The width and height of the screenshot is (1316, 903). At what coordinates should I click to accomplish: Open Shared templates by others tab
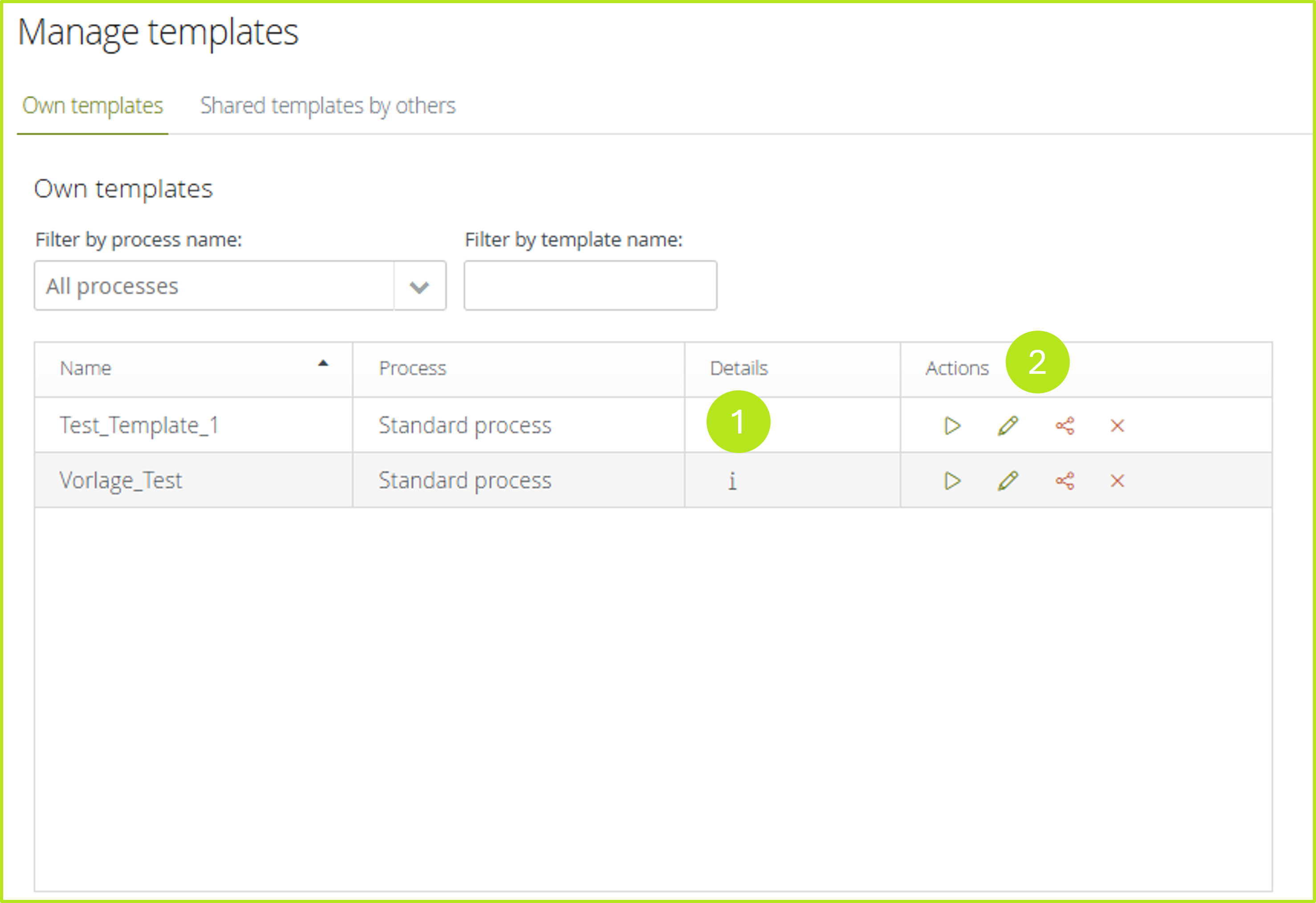coord(328,106)
